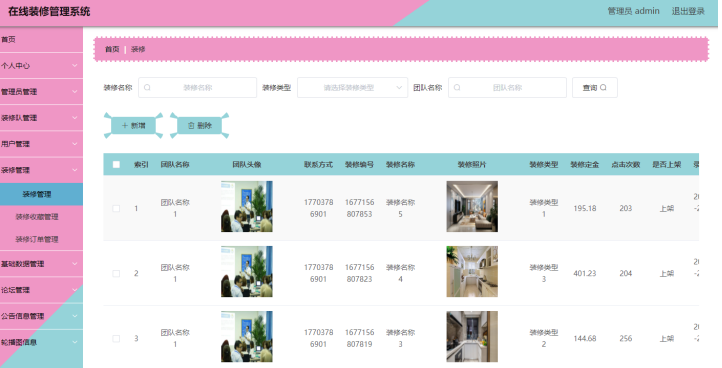Click the 首页 breadcrumb link
The image size is (722, 368).
click(112, 49)
